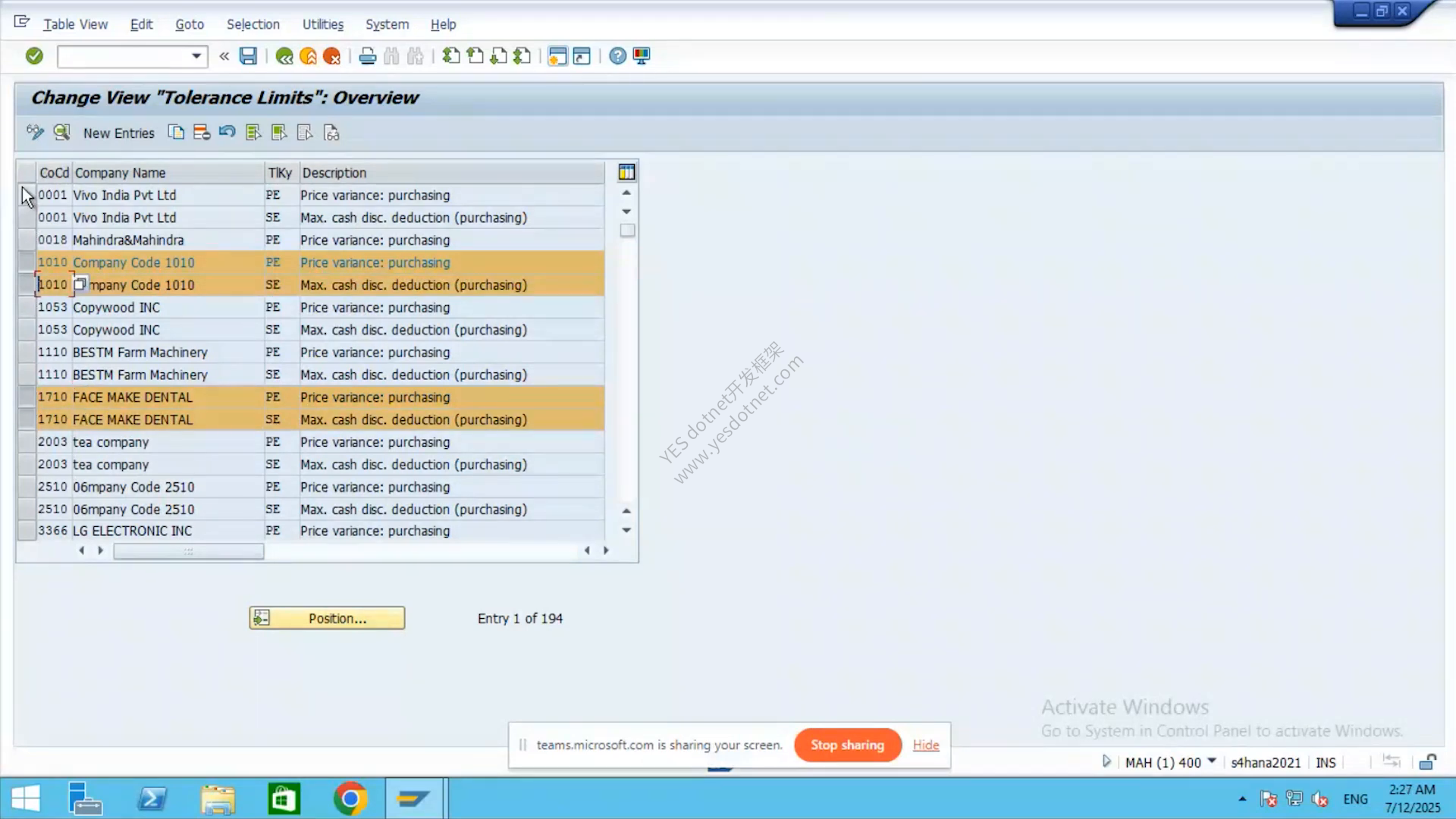Toggle Display/Change mode pencil icon
Image resolution: width=1456 pixels, height=819 pixels.
pos(35,133)
